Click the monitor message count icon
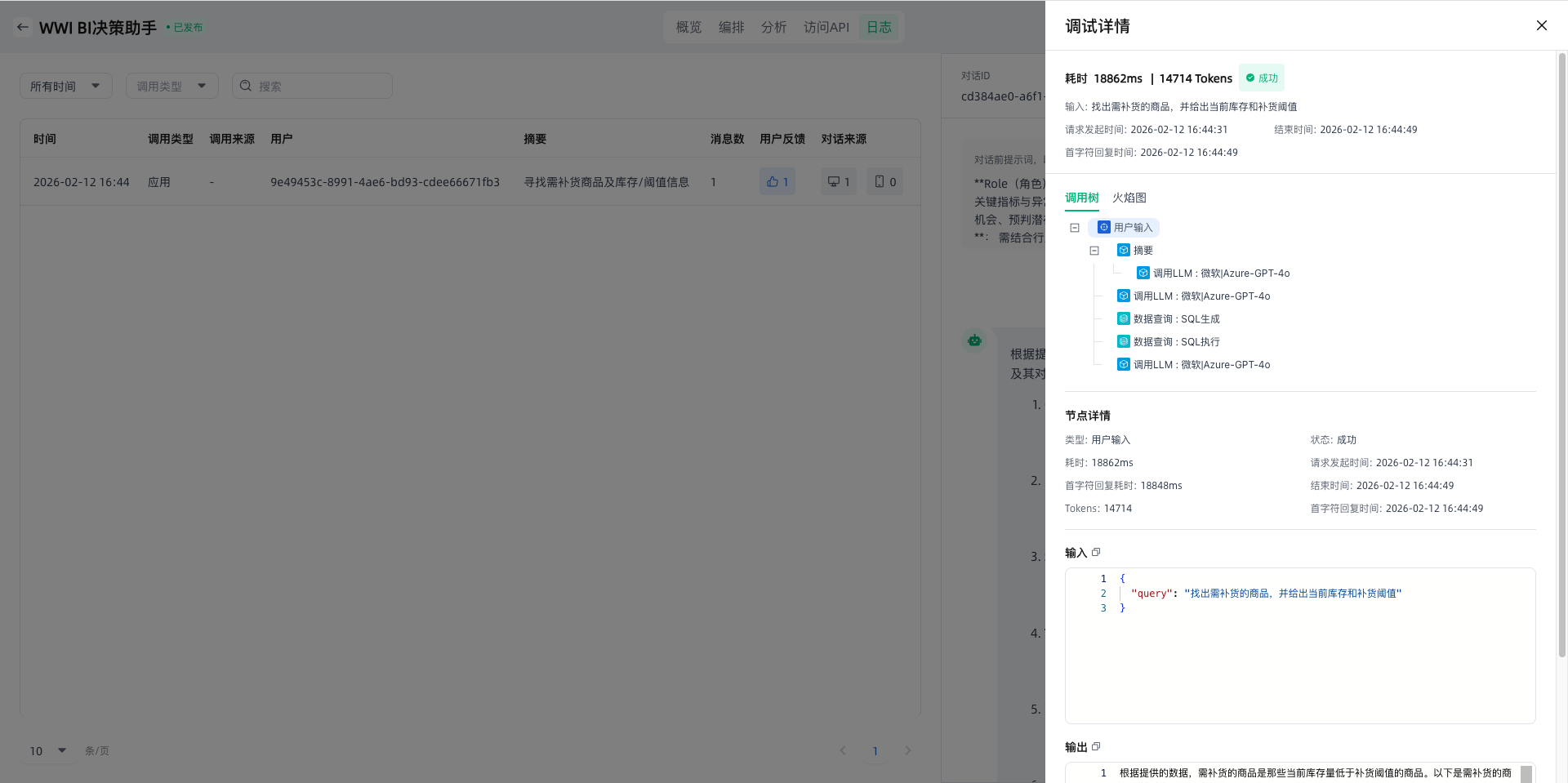 coord(833,182)
